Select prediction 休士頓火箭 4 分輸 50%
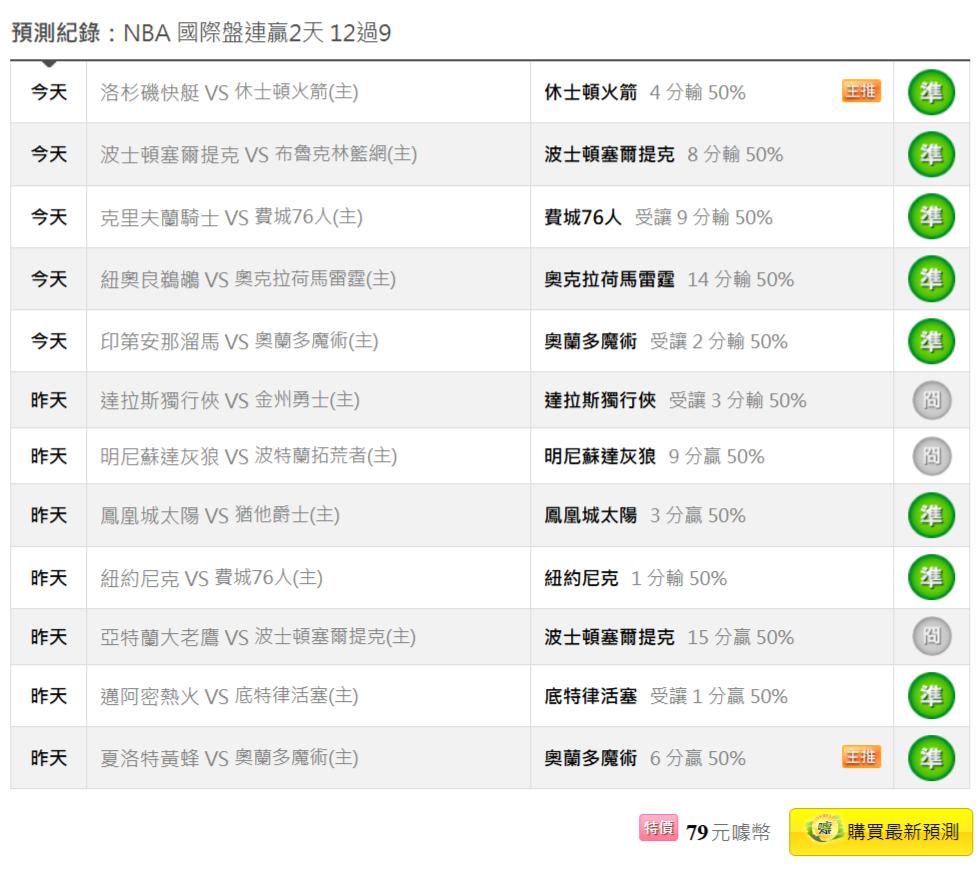The width and height of the screenshot is (976, 877). point(645,93)
